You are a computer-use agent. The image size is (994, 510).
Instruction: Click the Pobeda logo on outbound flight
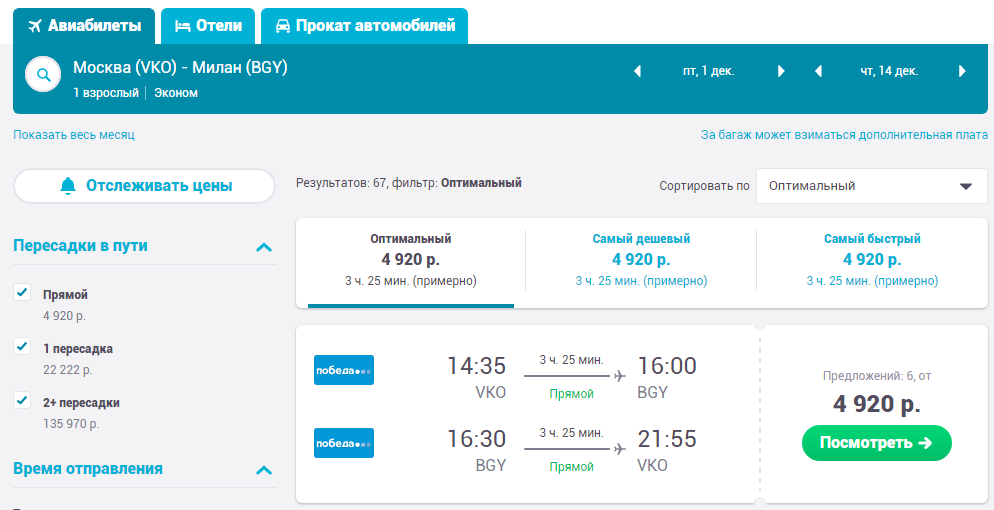[x=344, y=370]
